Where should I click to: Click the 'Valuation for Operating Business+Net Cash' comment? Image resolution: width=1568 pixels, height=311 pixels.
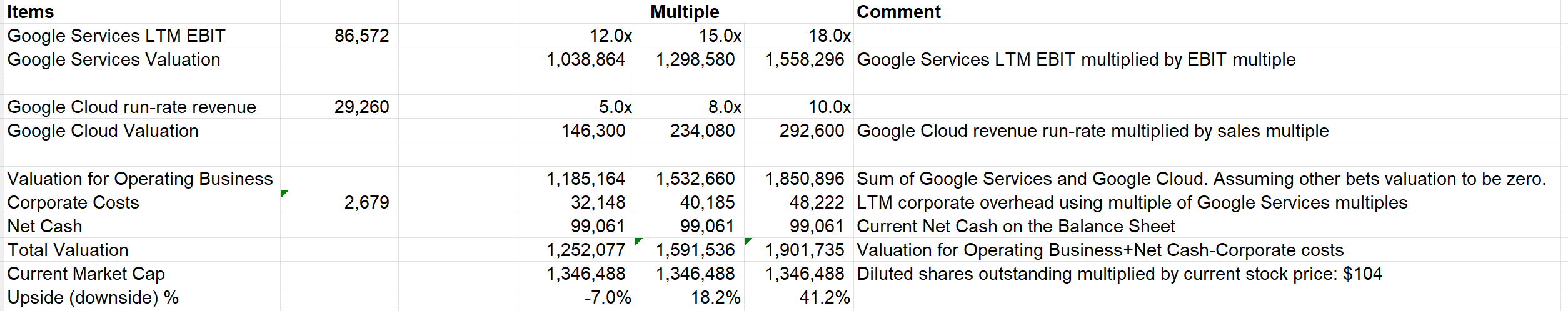[1100, 250]
